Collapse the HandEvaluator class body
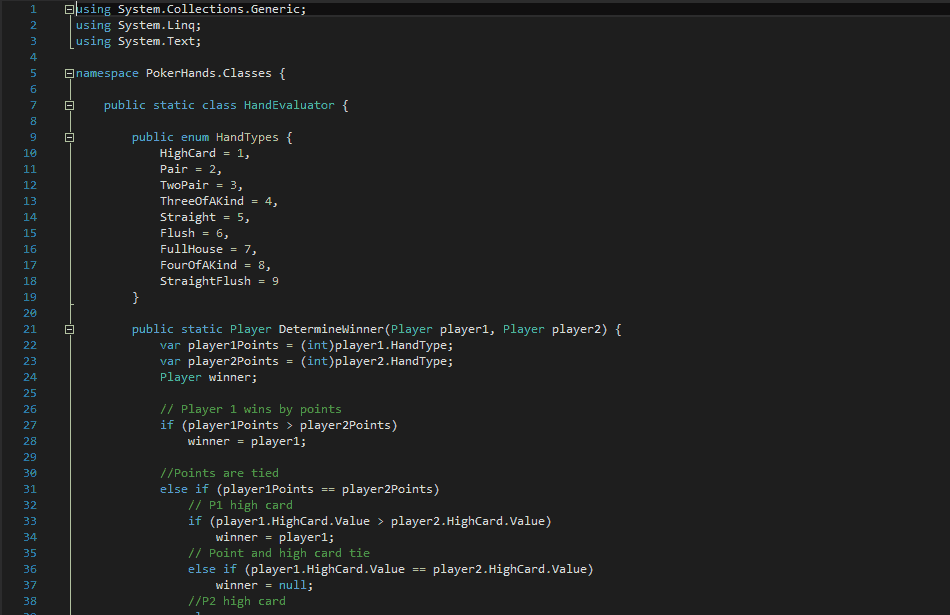 point(69,104)
